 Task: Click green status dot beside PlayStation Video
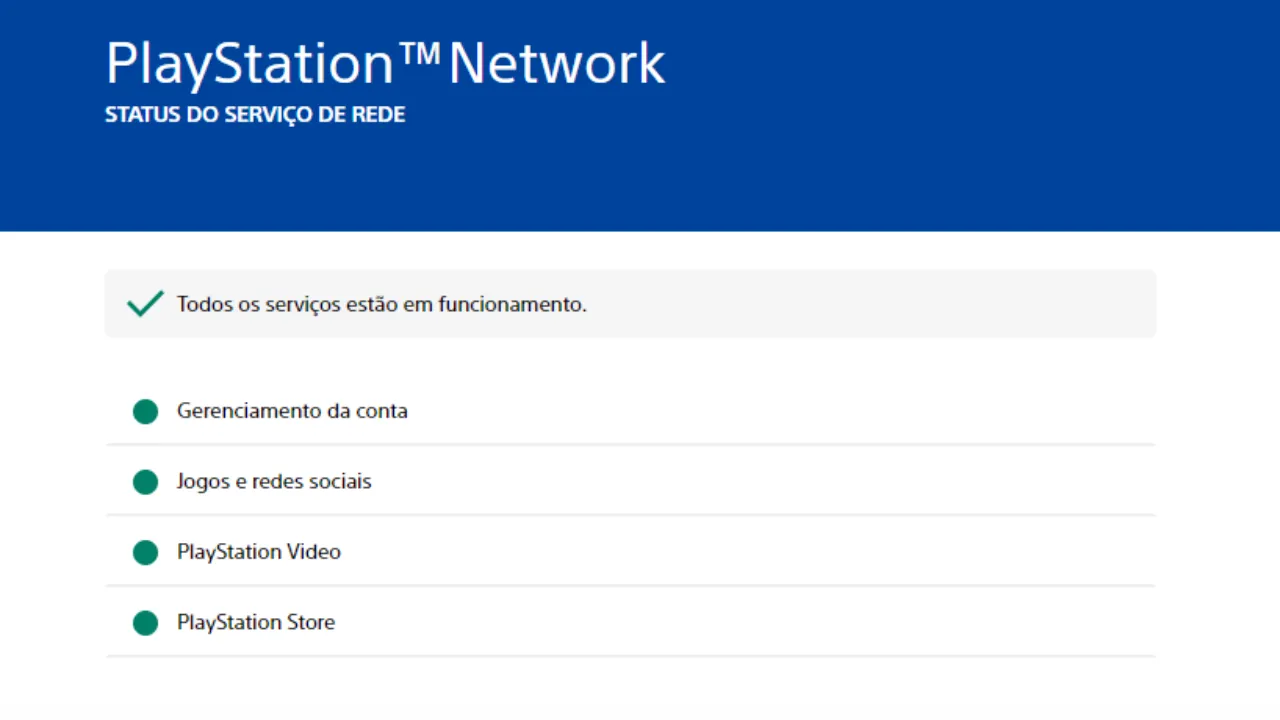coord(145,552)
